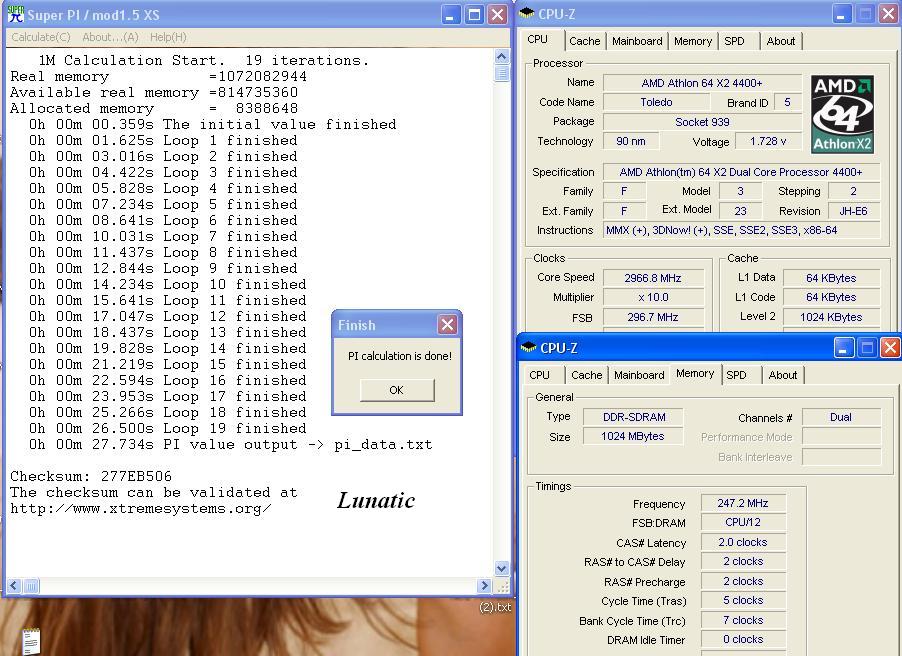Click the Super PI horizontal scroll right arrow
Screen dimensions: 902x656
[484, 586]
